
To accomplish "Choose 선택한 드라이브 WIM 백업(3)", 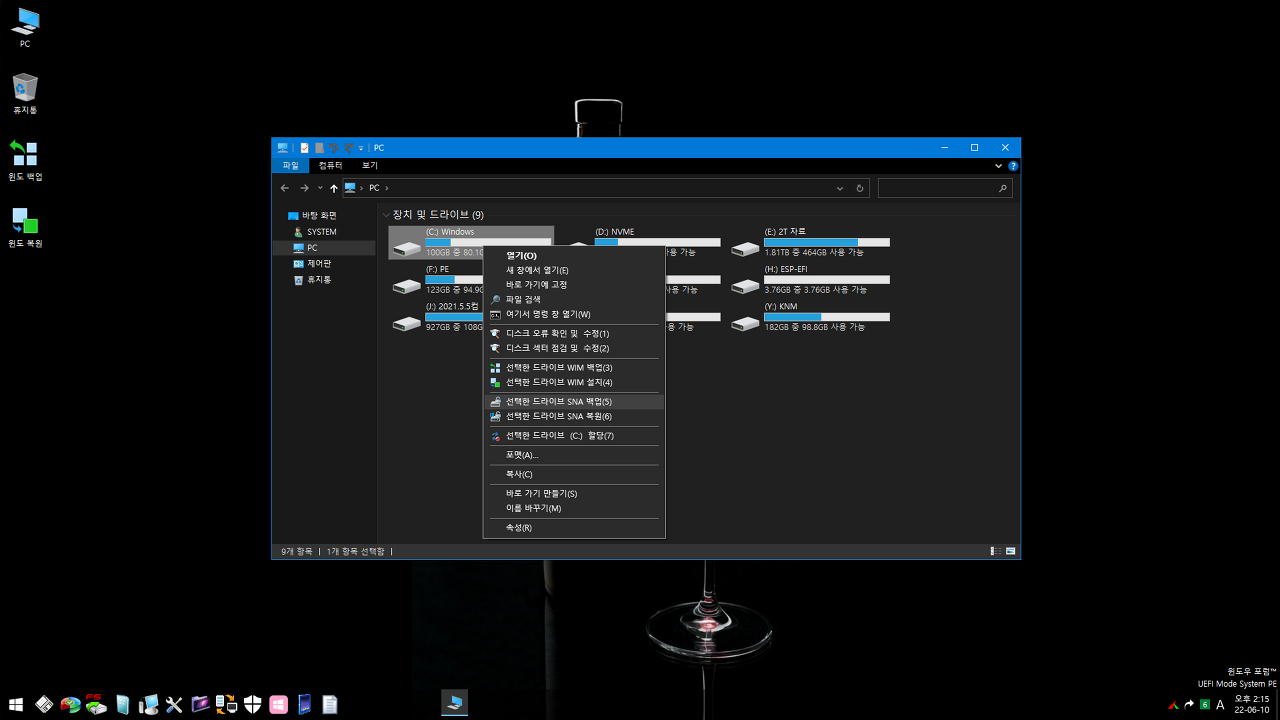I will pos(574,367).
